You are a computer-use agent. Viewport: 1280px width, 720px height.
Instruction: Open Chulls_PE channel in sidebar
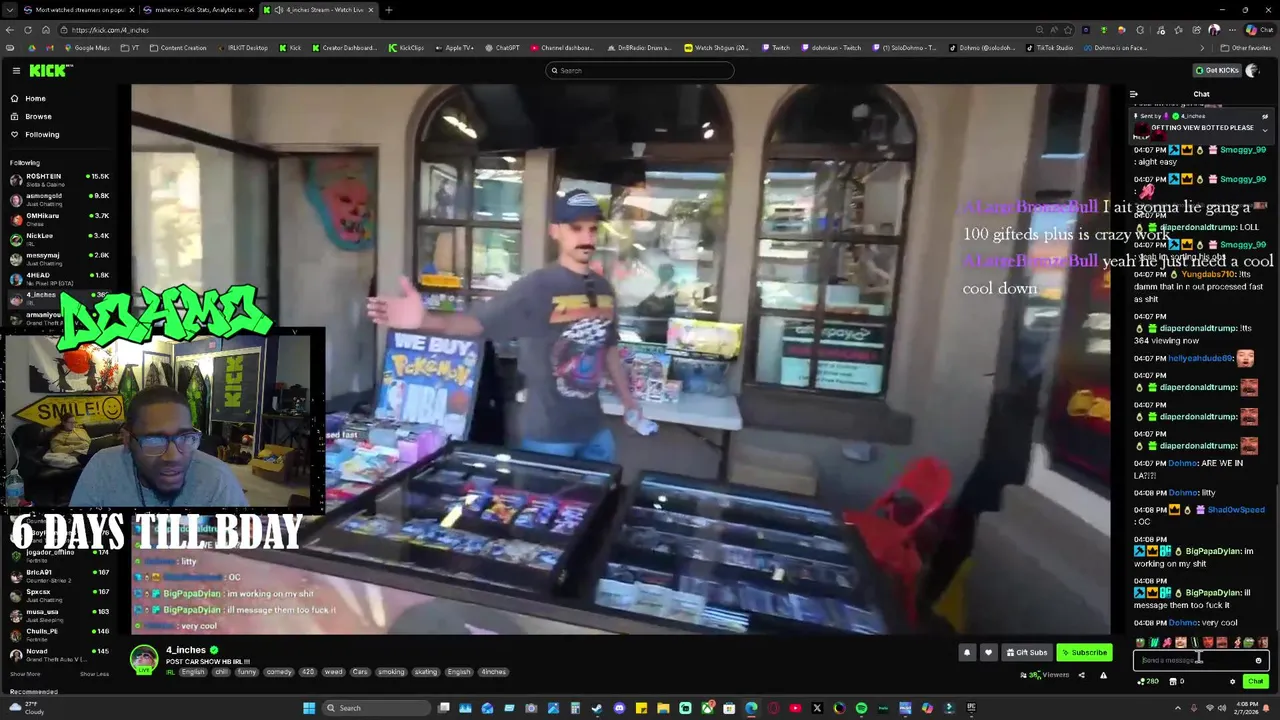click(60, 634)
